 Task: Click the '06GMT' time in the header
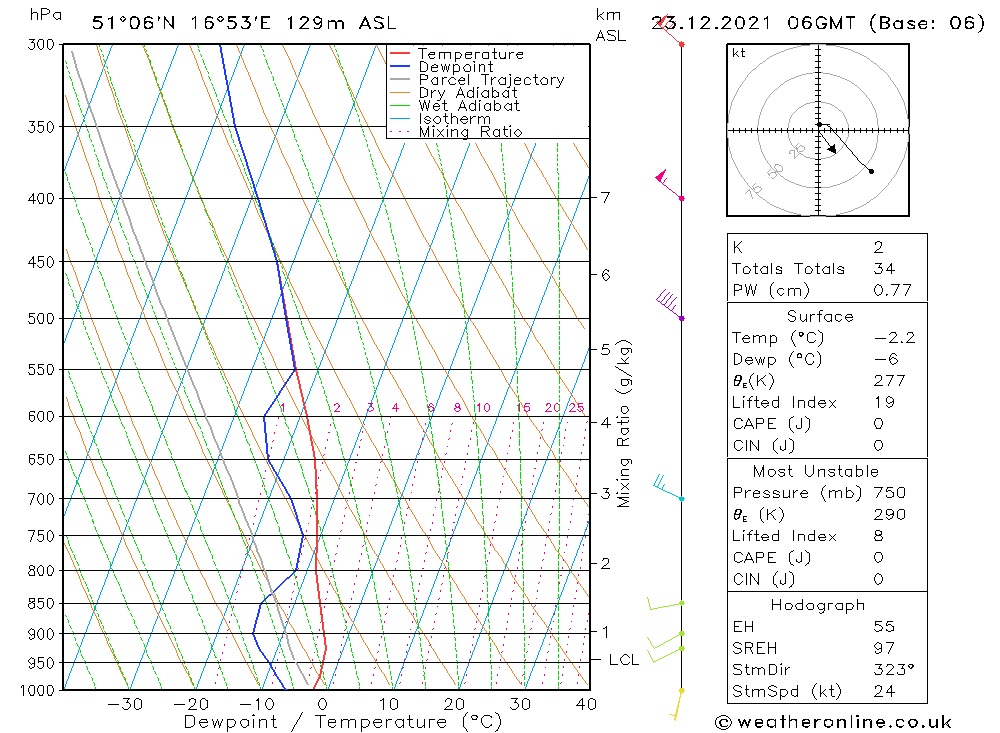click(821, 23)
